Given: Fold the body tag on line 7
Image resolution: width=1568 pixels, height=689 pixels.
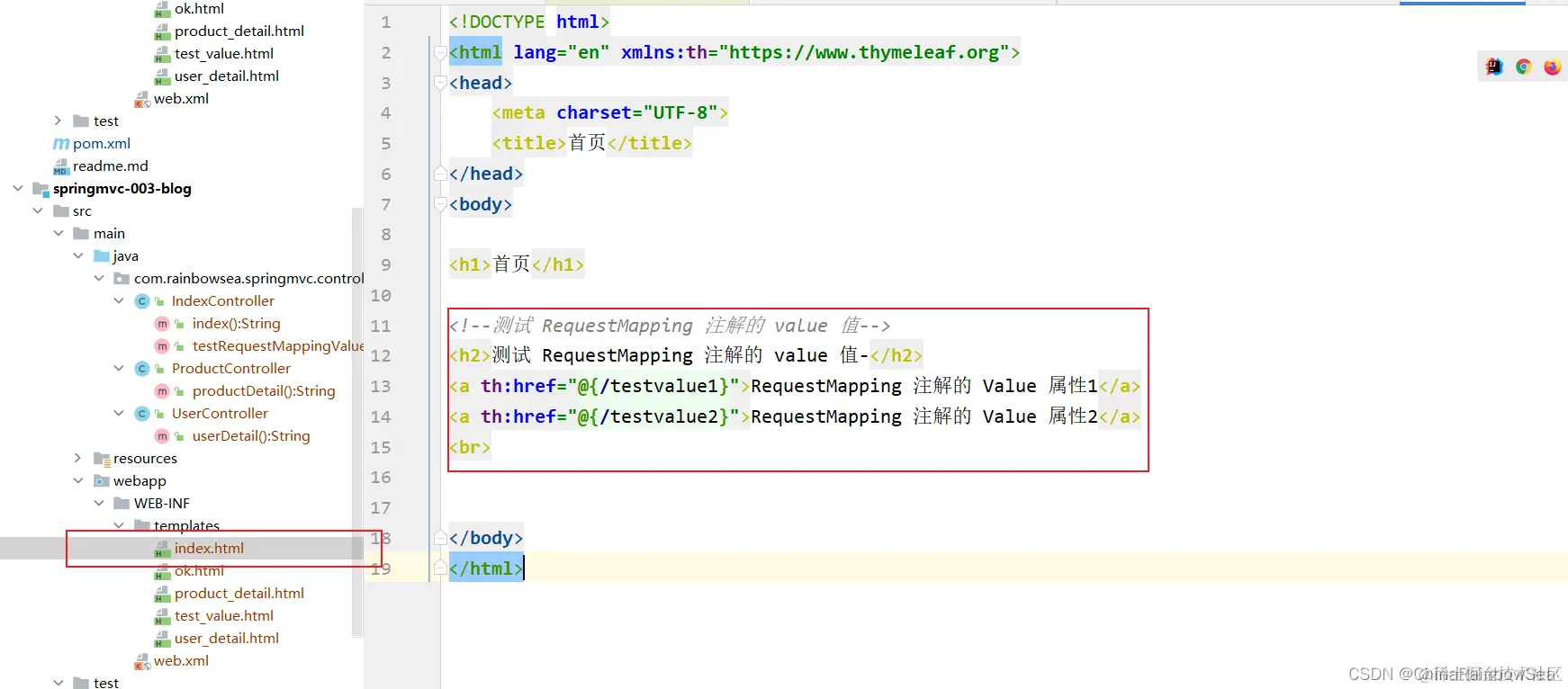Looking at the screenshot, I should pos(440,204).
